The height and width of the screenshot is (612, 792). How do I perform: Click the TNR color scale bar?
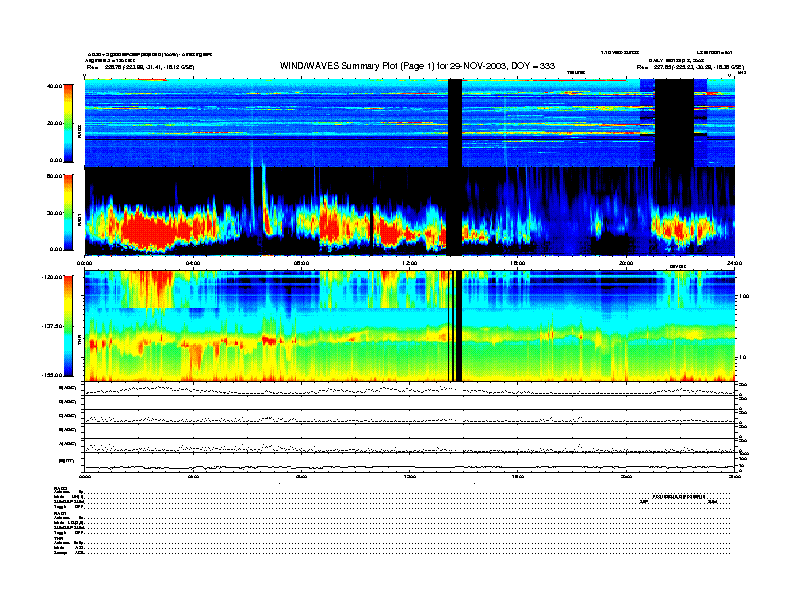(x=68, y=326)
